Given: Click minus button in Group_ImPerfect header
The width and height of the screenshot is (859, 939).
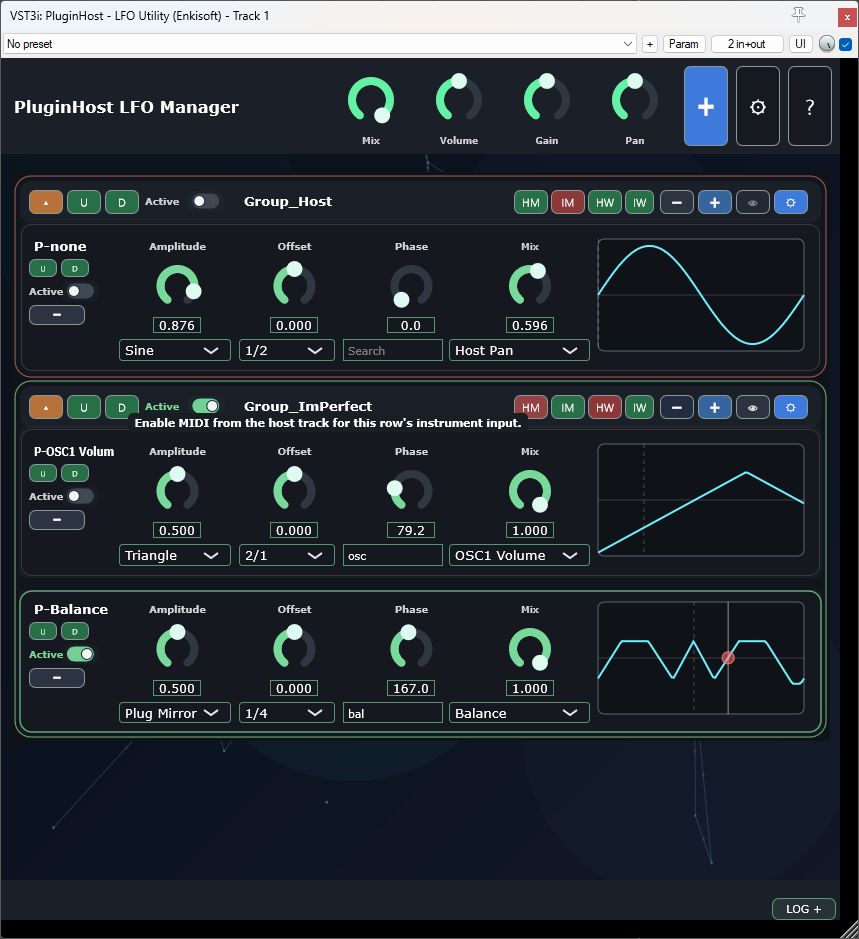Looking at the screenshot, I should 677,407.
